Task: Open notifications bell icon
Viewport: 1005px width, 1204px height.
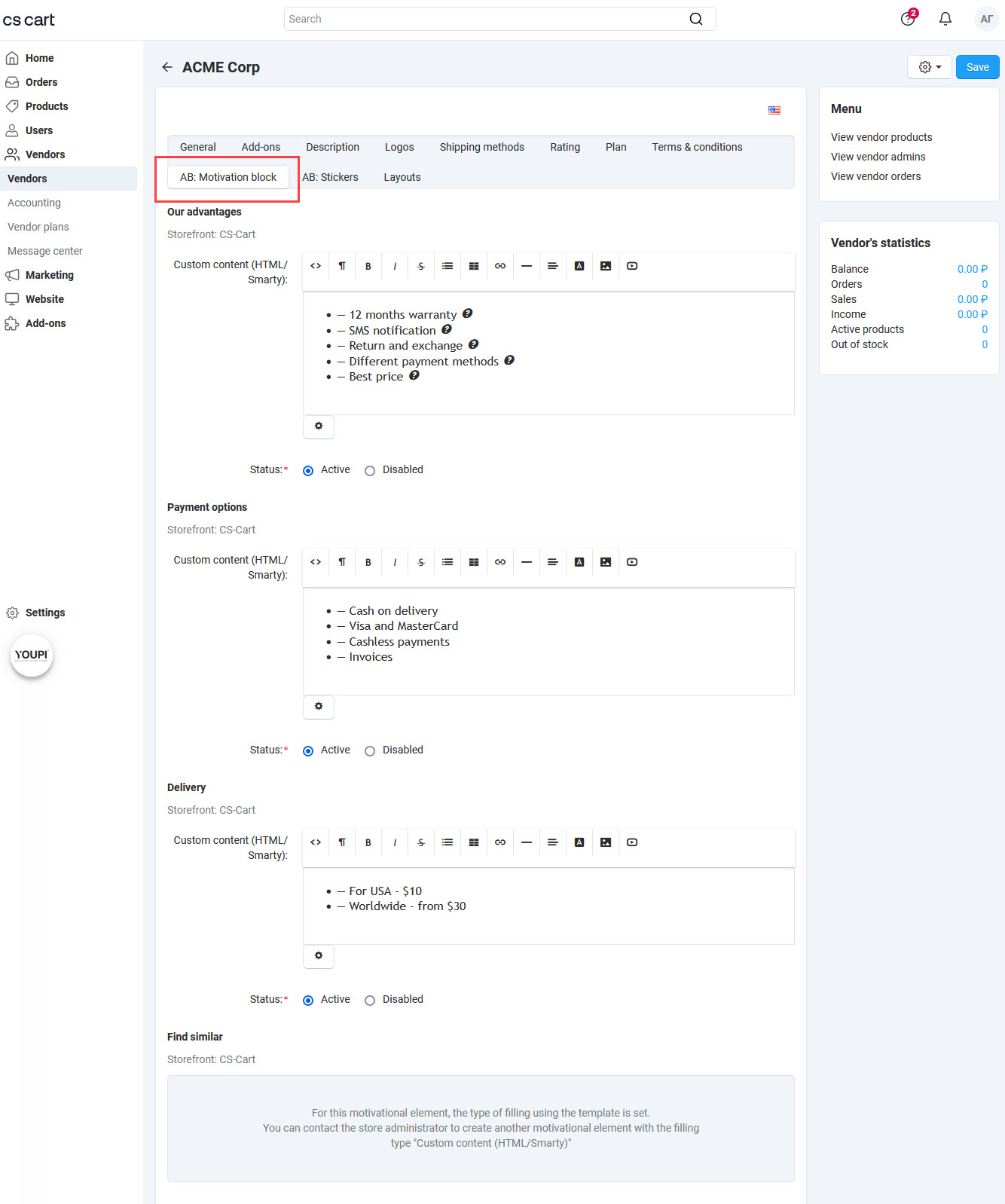Action: pyautogui.click(x=945, y=19)
